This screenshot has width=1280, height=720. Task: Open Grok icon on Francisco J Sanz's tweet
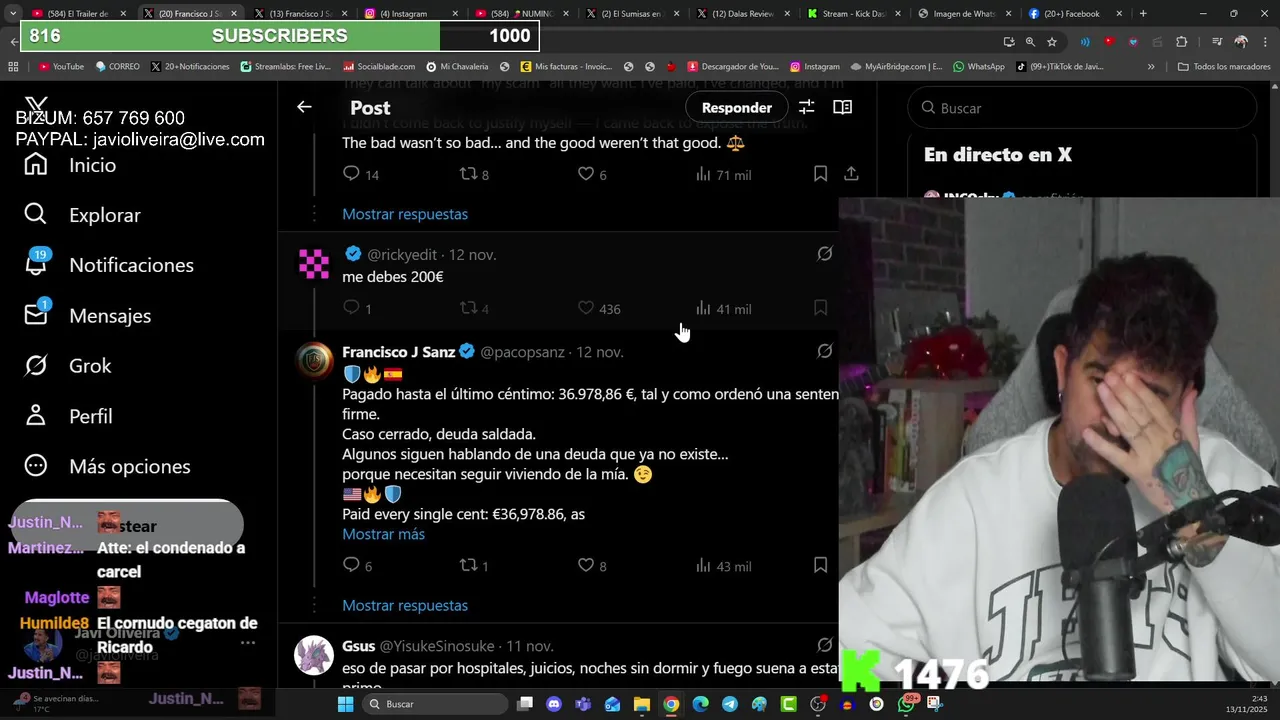(x=825, y=351)
